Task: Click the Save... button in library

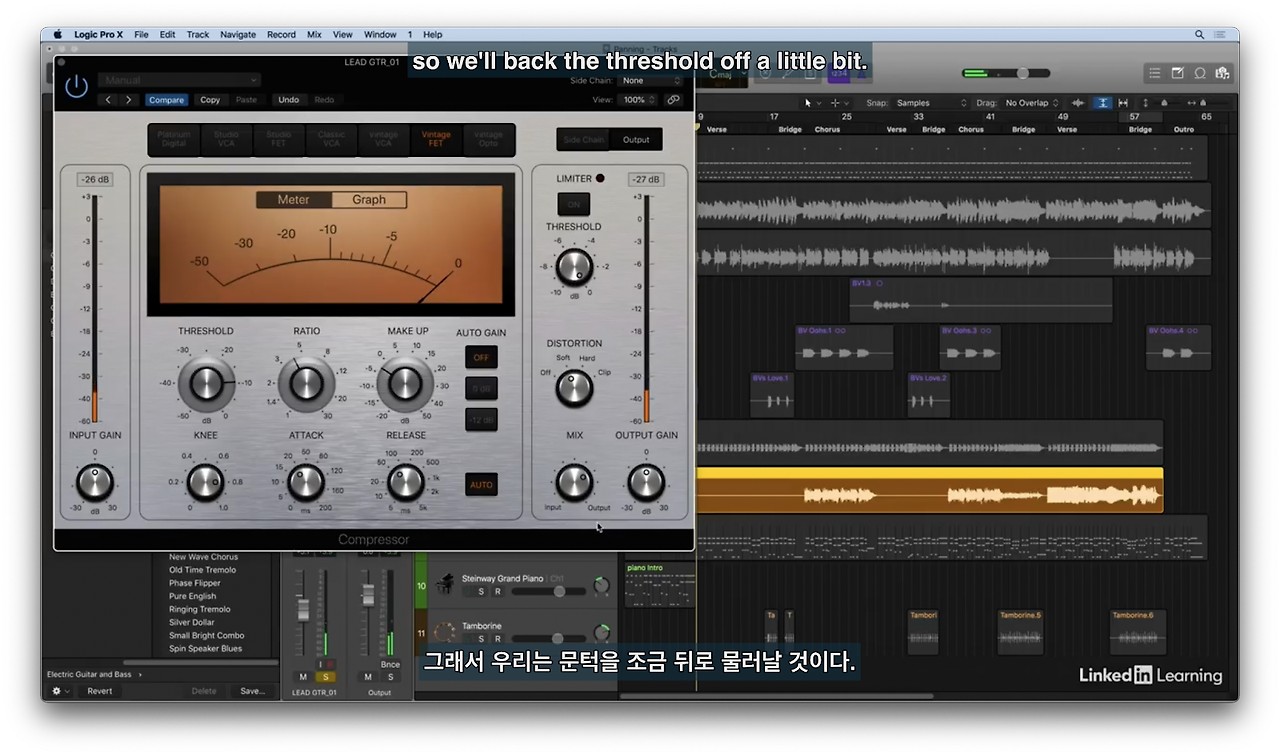Action: pos(252,691)
